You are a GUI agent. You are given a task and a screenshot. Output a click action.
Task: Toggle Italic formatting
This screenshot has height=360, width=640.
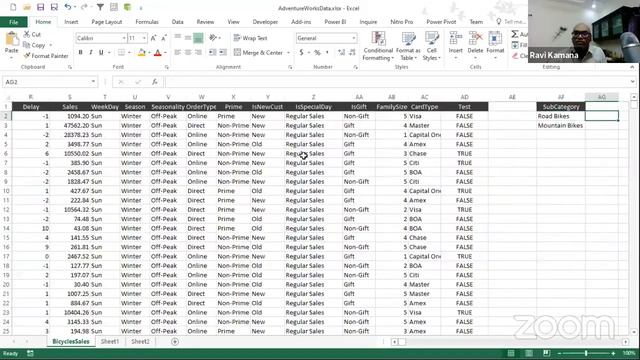coord(91,53)
